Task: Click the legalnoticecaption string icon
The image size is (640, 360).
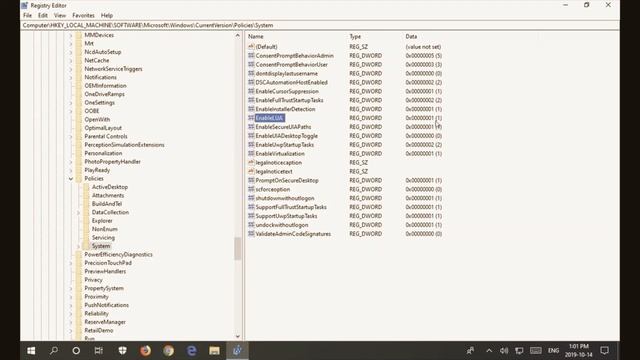Action: (x=251, y=162)
